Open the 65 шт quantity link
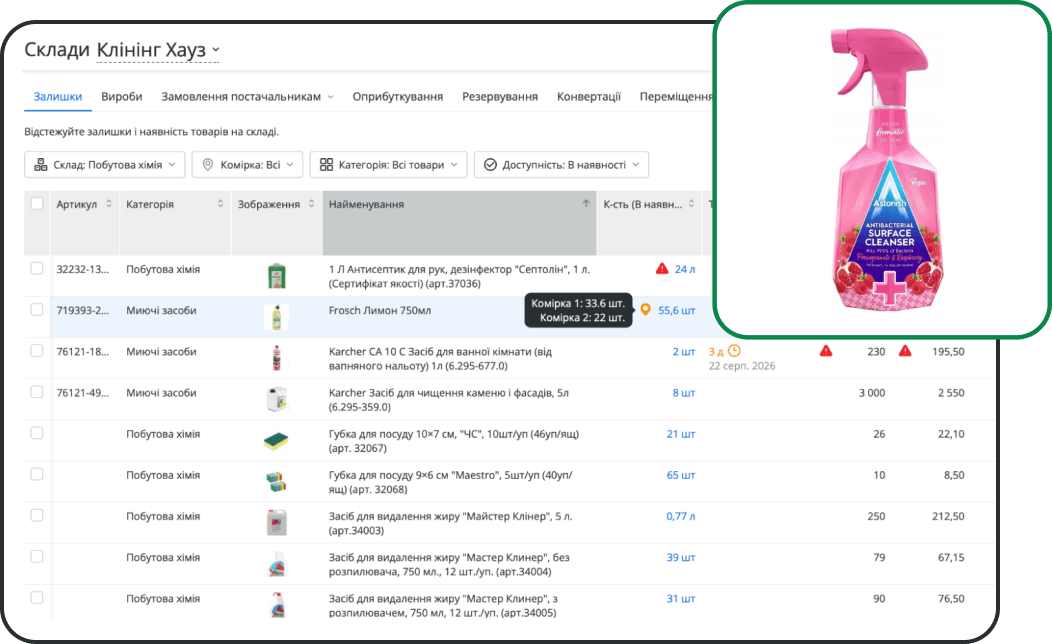This screenshot has height=644, width=1052. coord(681,475)
